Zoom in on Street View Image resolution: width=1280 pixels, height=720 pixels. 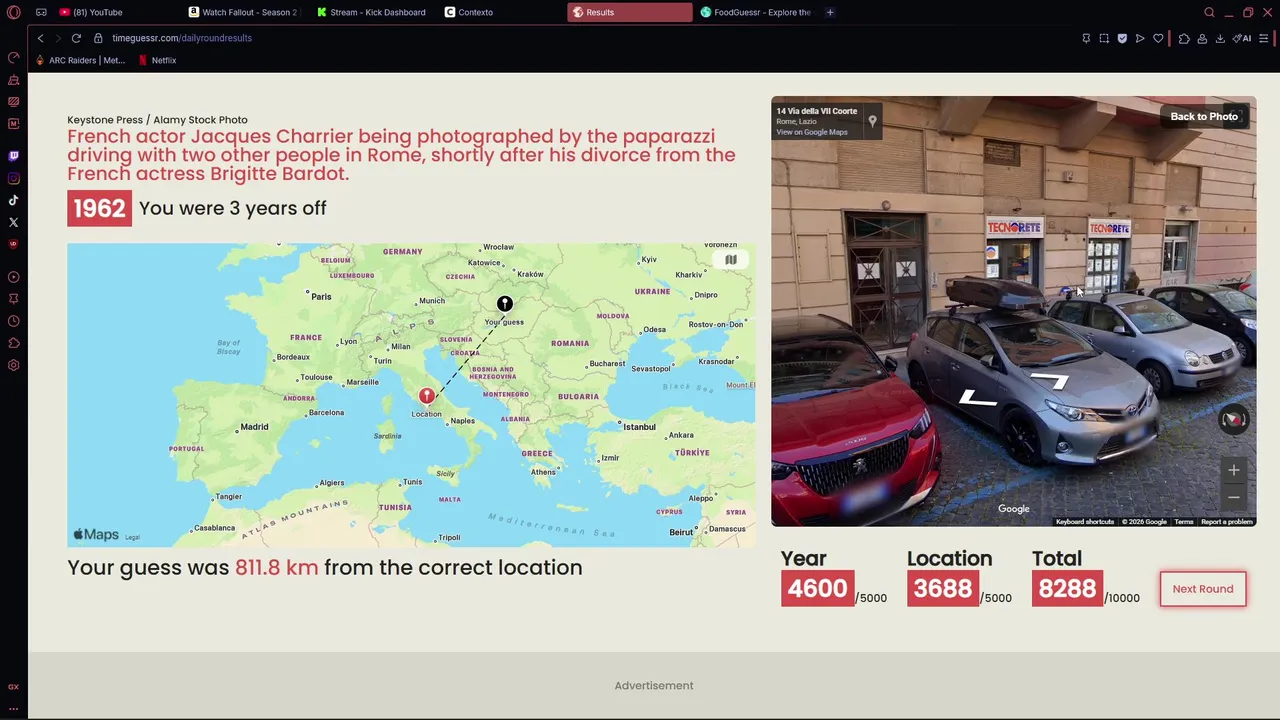(x=1234, y=470)
